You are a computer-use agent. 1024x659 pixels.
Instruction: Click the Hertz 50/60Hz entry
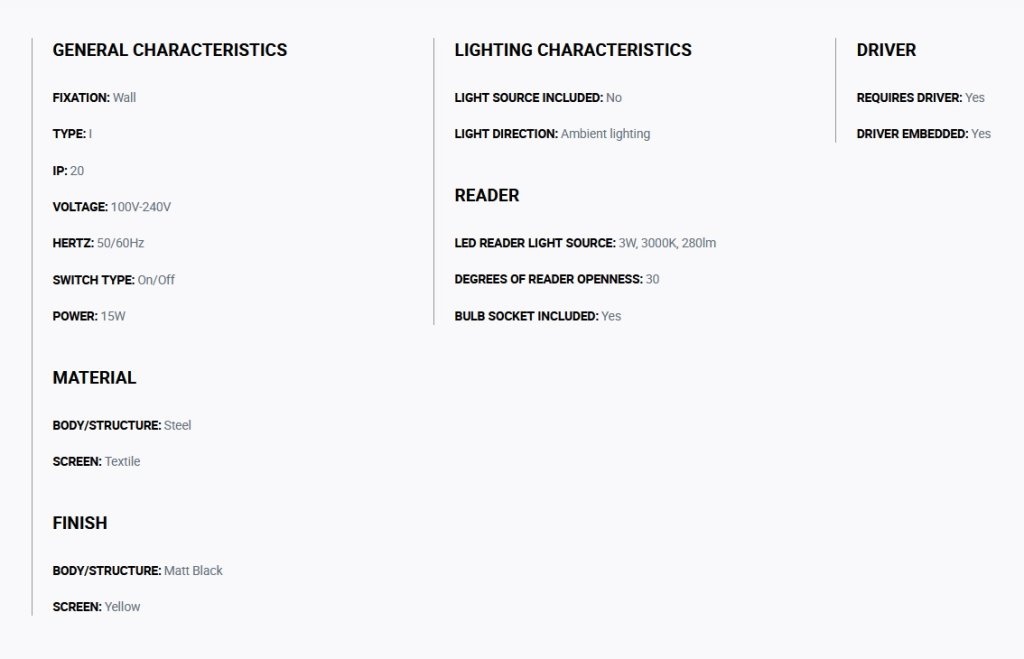point(98,243)
